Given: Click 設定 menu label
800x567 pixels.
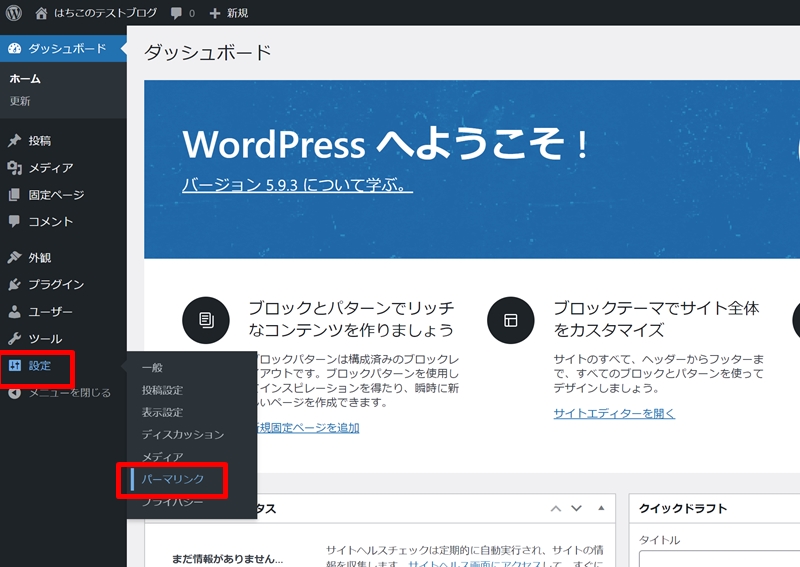Looking at the screenshot, I should (x=39, y=365).
